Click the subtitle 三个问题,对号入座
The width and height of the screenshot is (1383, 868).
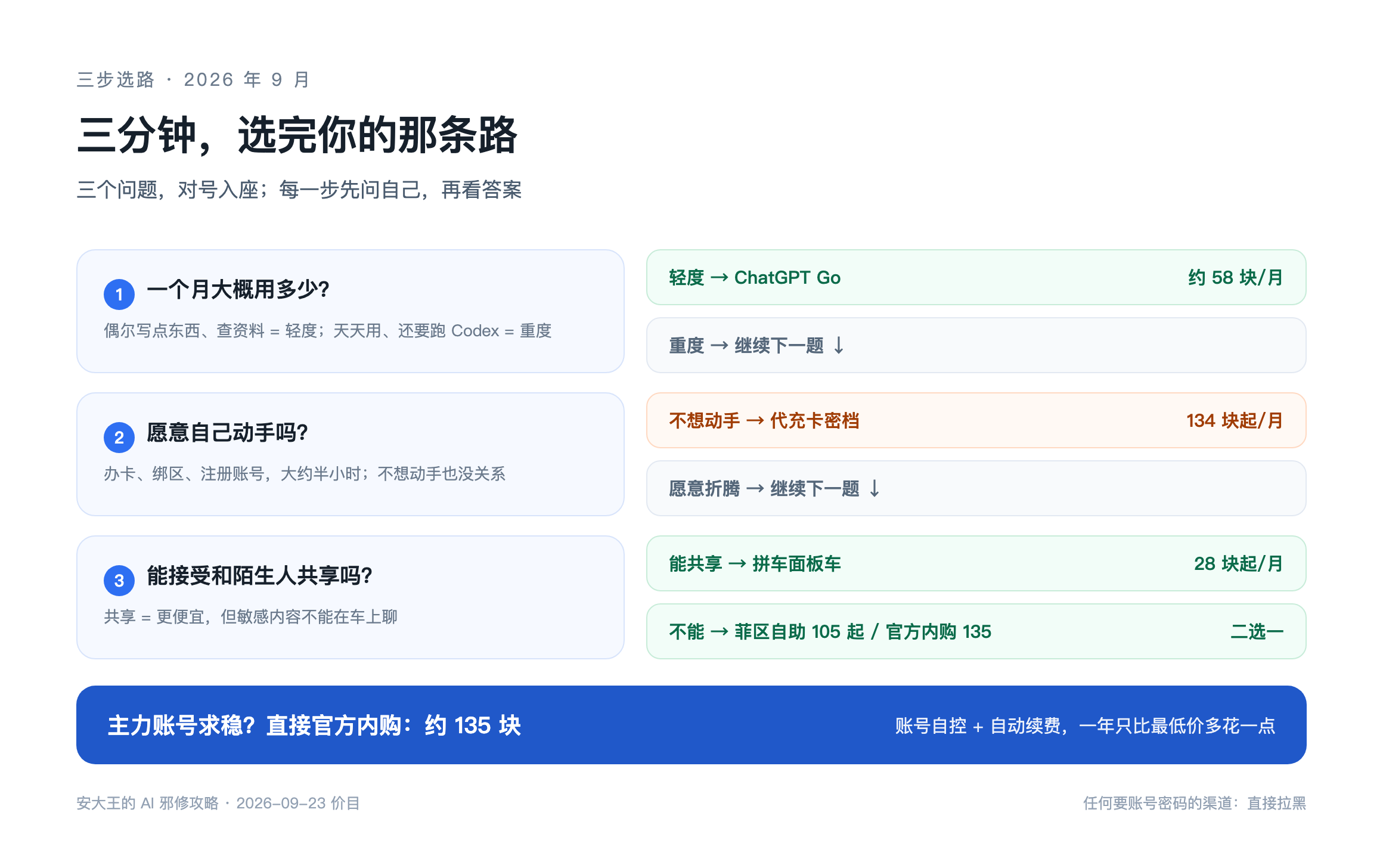(x=299, y=190)
